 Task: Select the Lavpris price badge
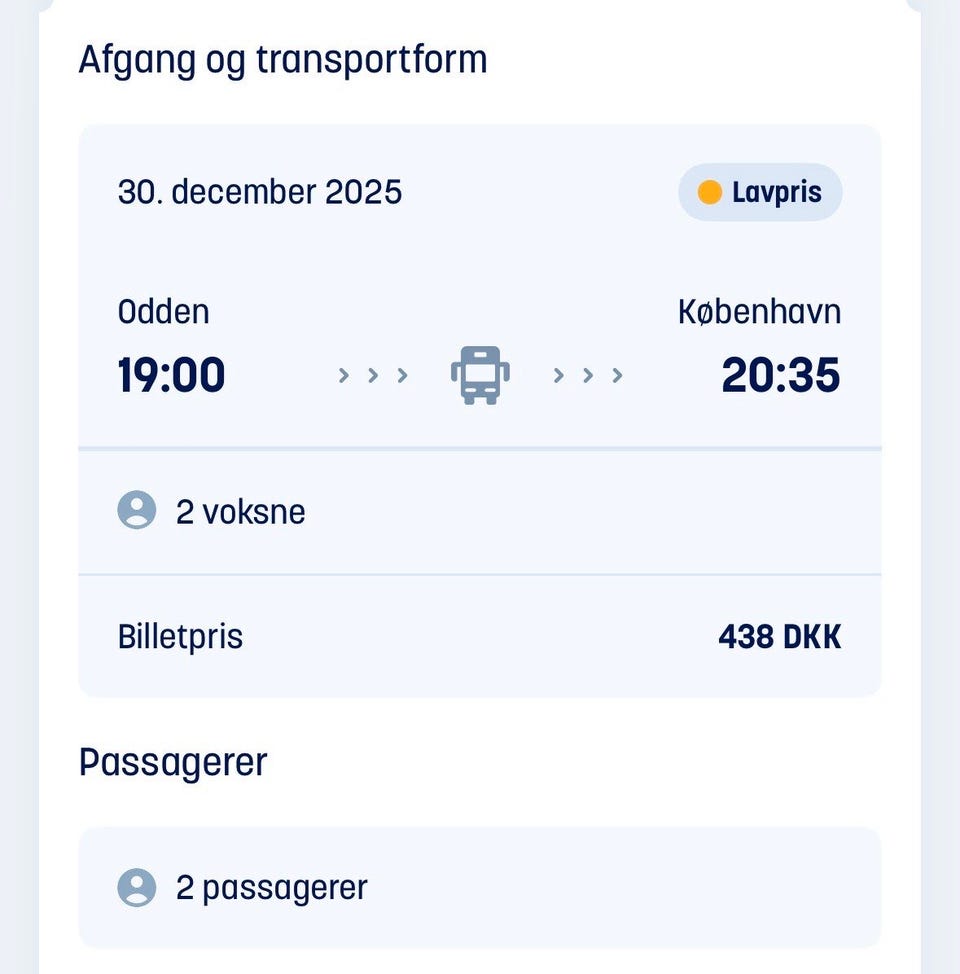point(760,192)
